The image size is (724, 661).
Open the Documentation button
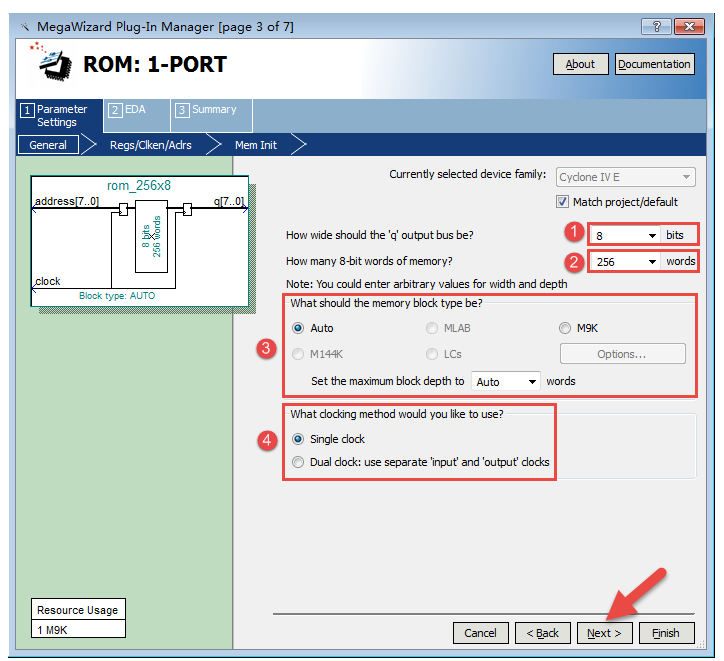[x=654, y=64]
